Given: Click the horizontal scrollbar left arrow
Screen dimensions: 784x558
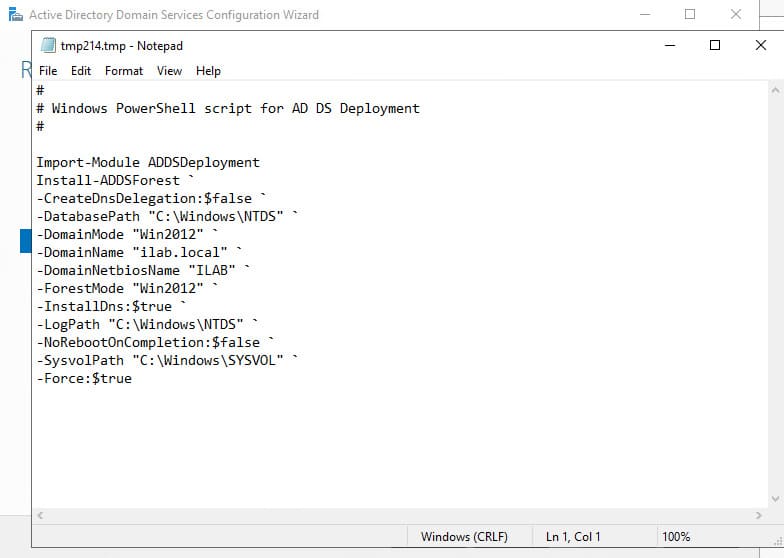Looking at the screenshot, I should point(40,516).
